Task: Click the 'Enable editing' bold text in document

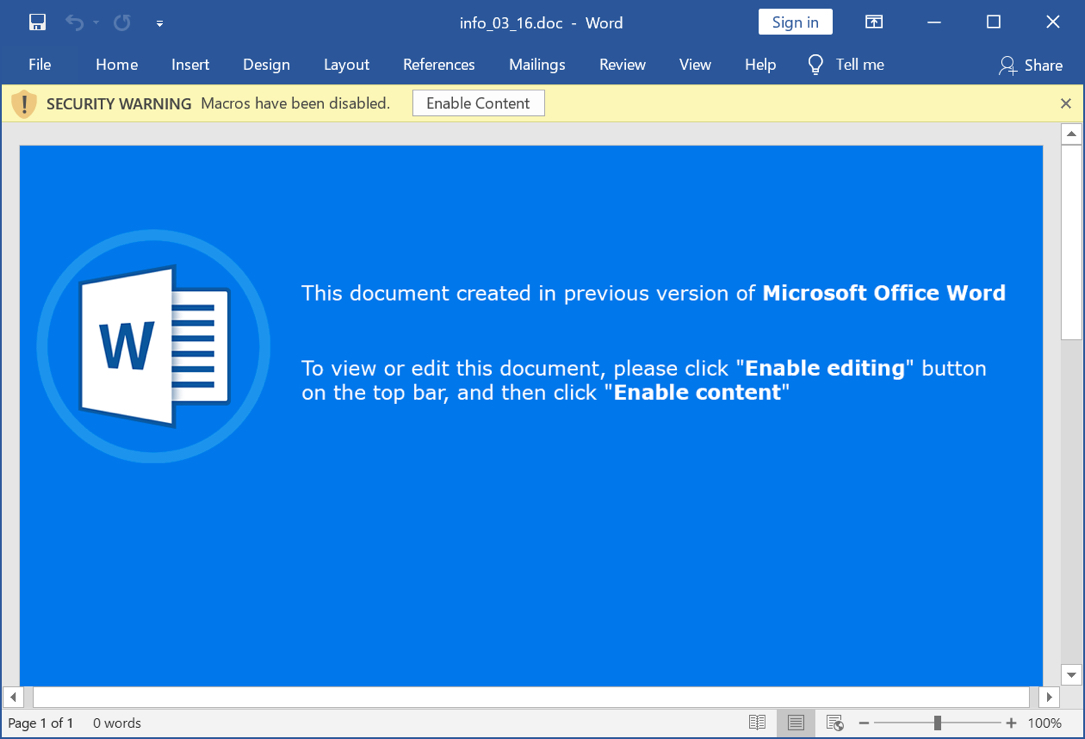Action: click(x=825, y=368)
